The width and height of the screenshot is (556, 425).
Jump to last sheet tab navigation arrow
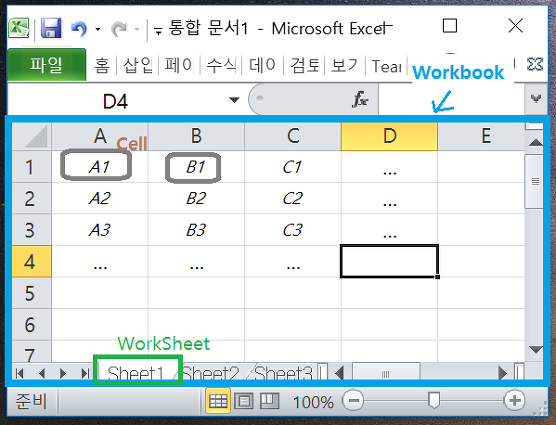[x=84, y=373]
